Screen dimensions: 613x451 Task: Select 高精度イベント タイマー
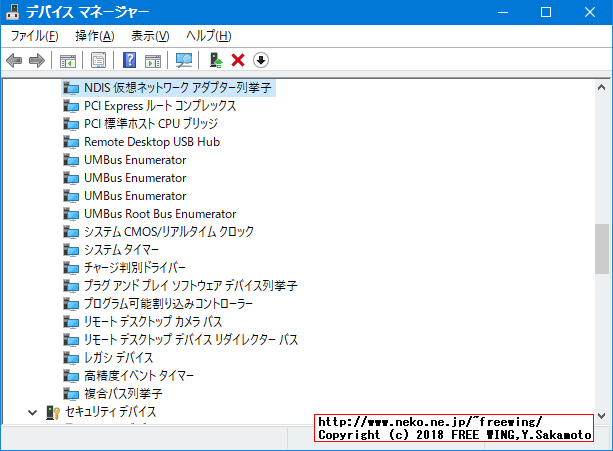coord(139,376)
